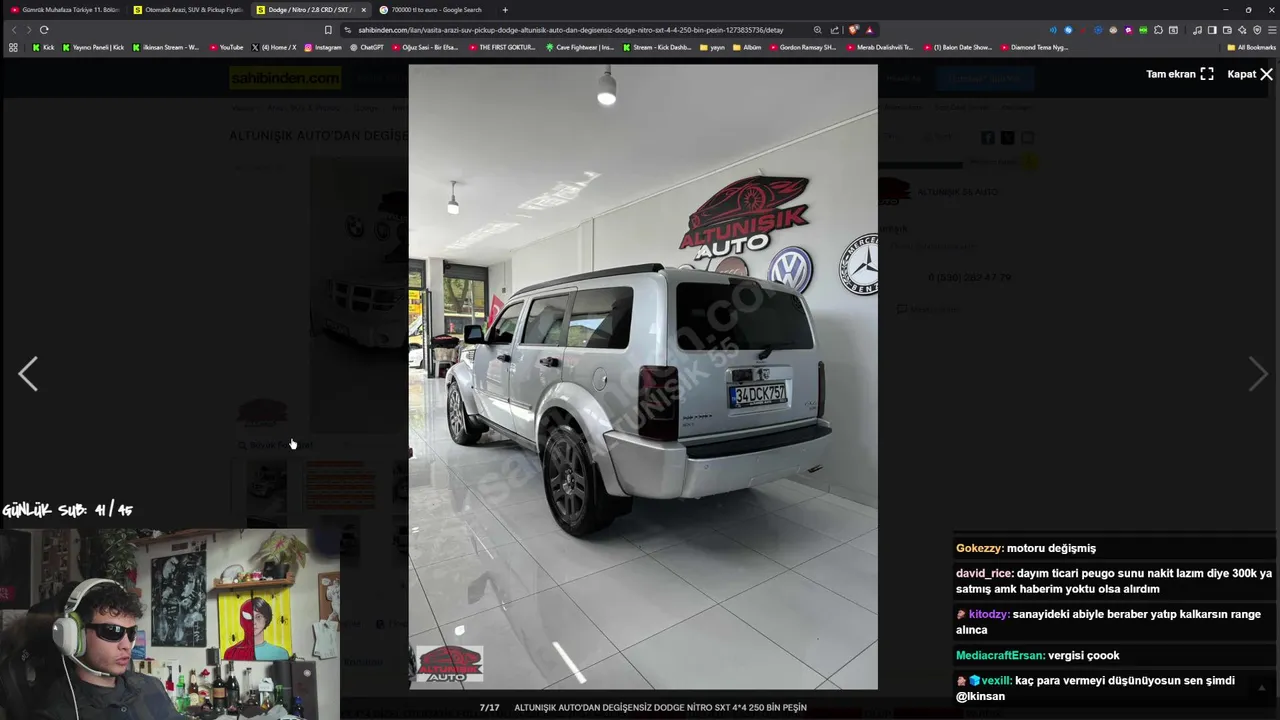
Task: Expand the Albüm bookmarks folder
Action: 747,47
